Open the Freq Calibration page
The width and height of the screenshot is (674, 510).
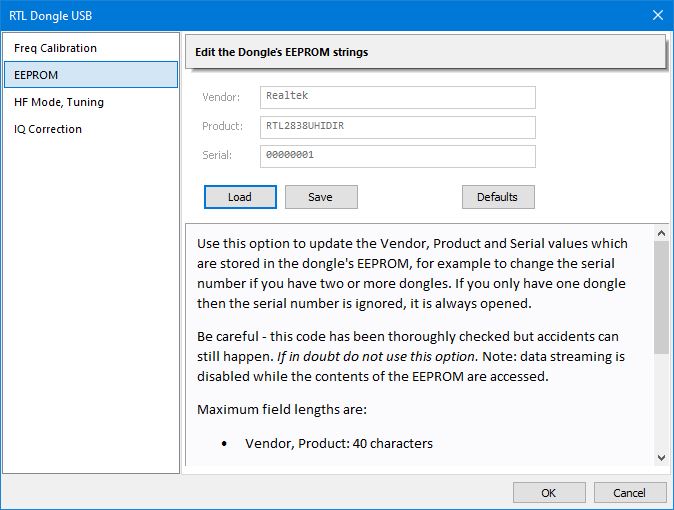(56, 48)
